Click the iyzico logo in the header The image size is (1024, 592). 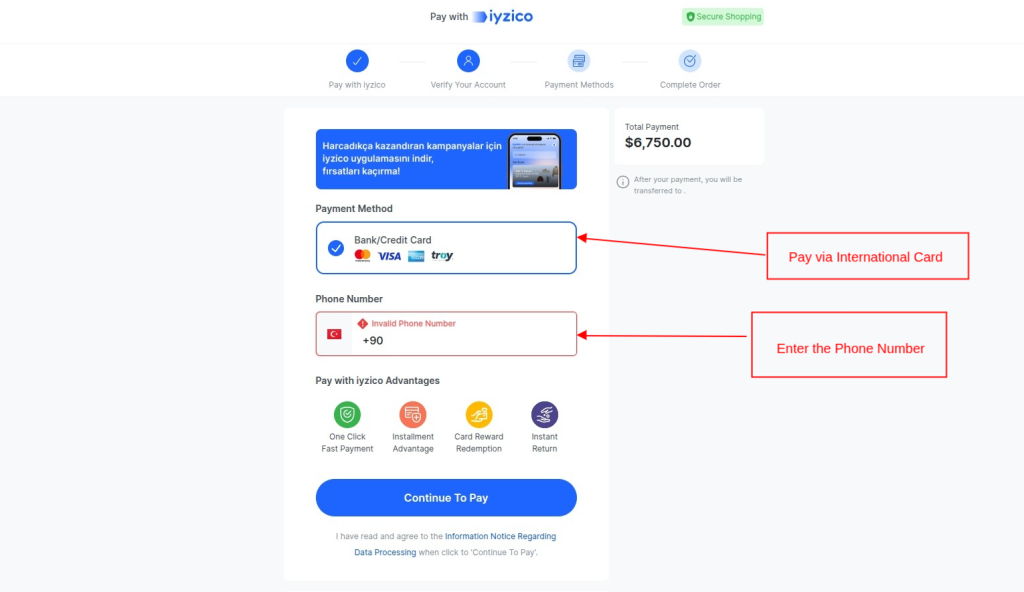(503, 16)
